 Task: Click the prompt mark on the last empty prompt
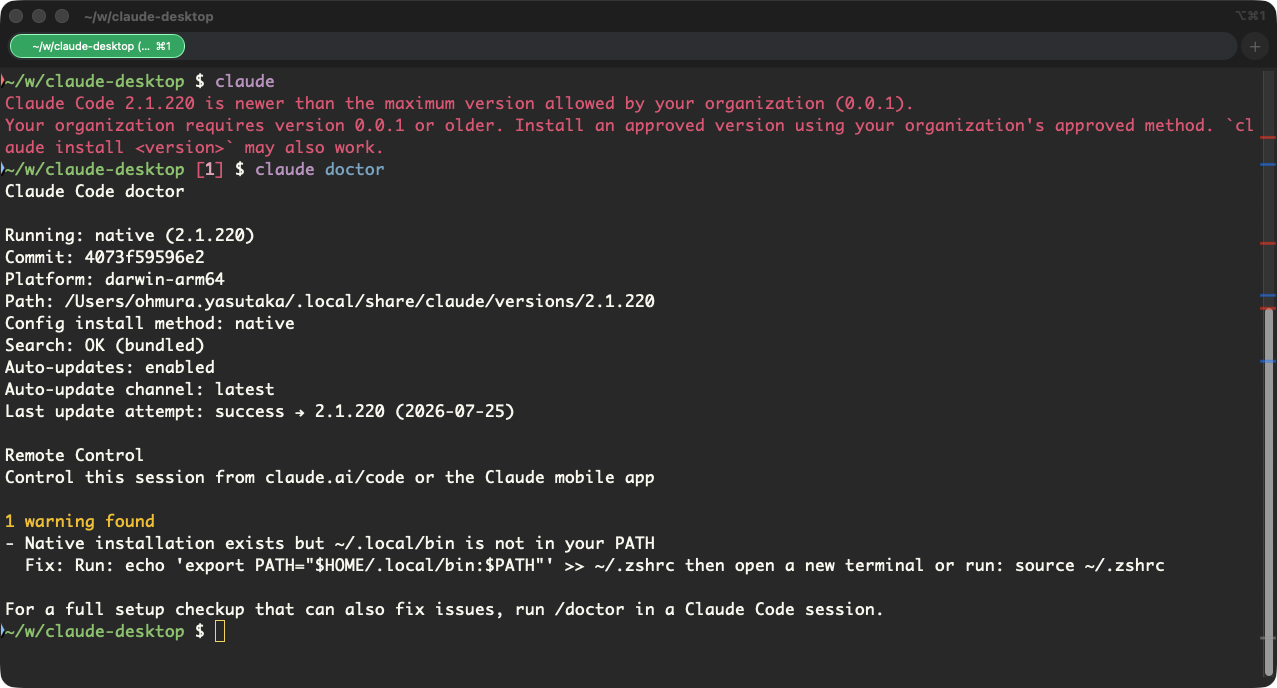pos(3,632)
